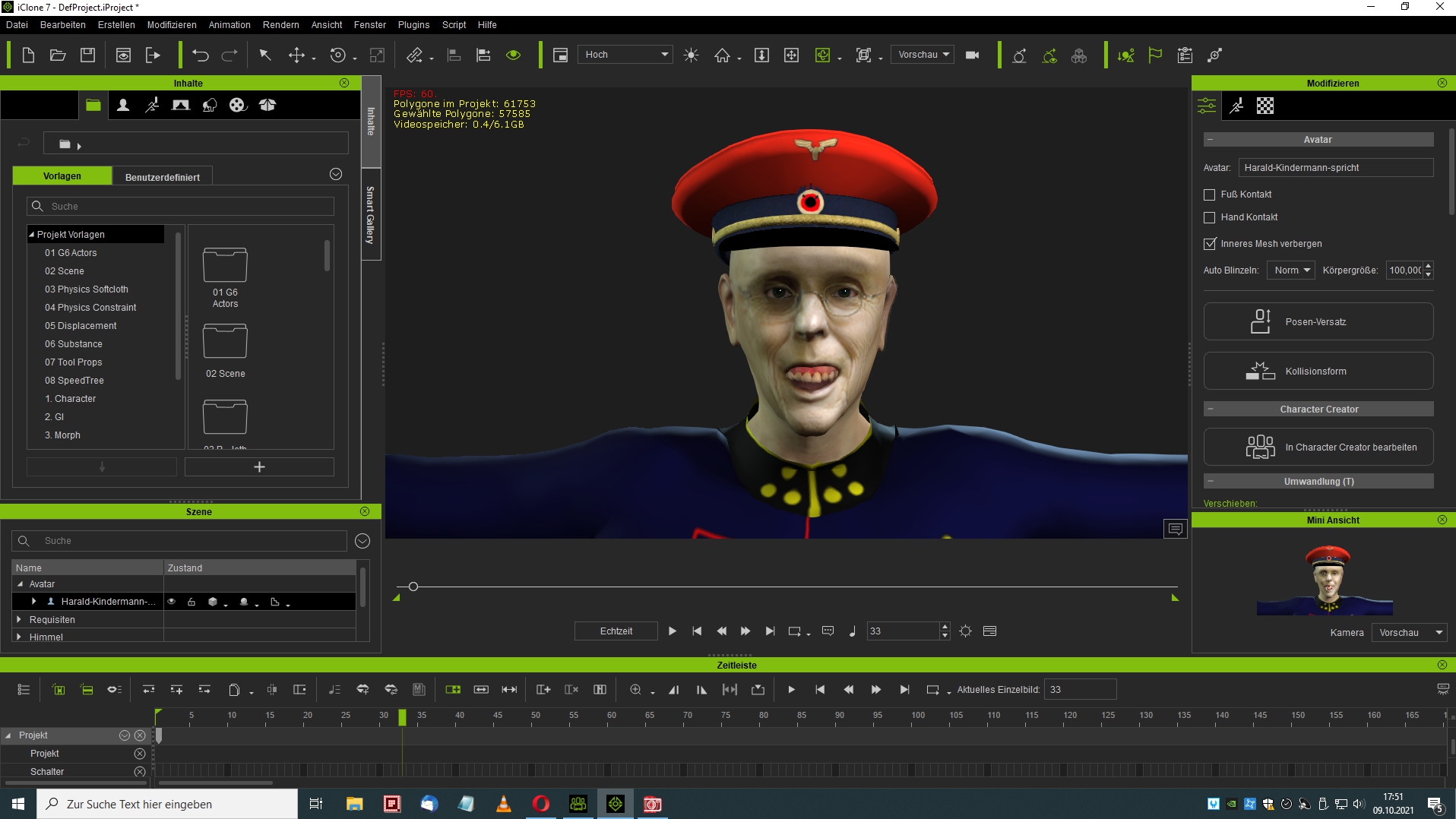The image size is (1456, 819).
Task: Switch to Benutzerdefiniert tab
Action: coord(162,177)
